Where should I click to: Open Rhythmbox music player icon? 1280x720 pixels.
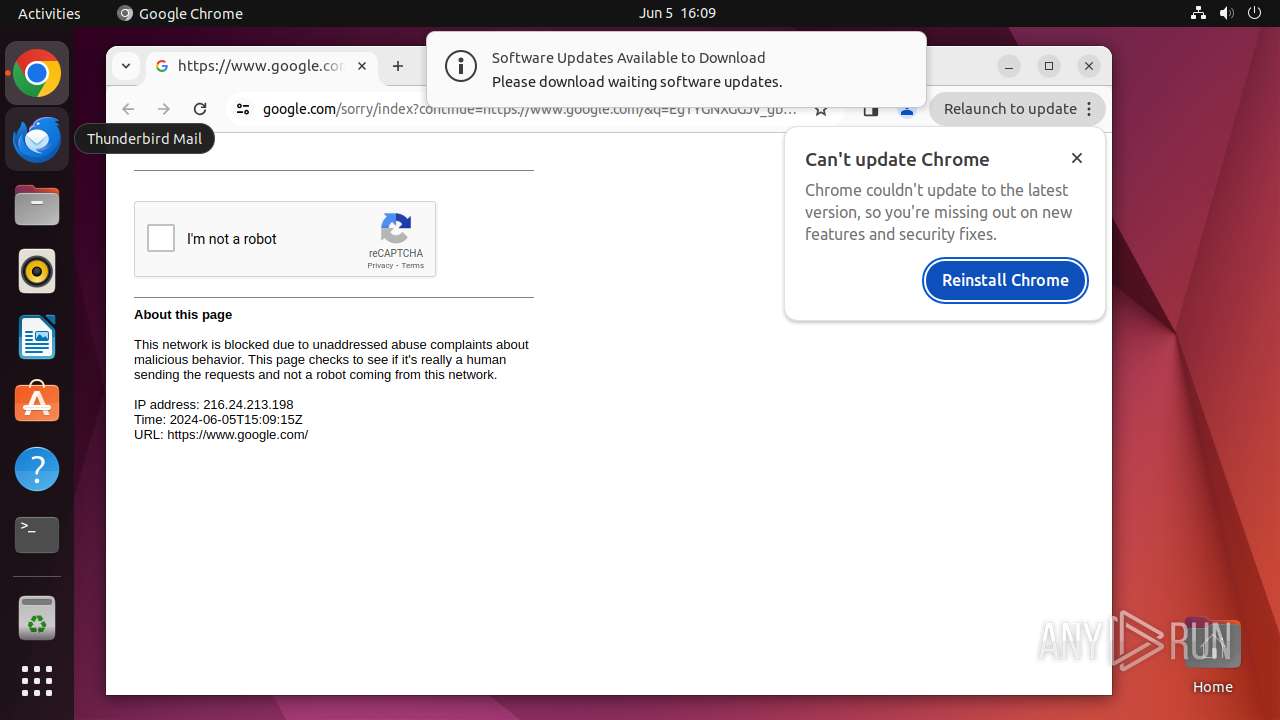point(37,271)
